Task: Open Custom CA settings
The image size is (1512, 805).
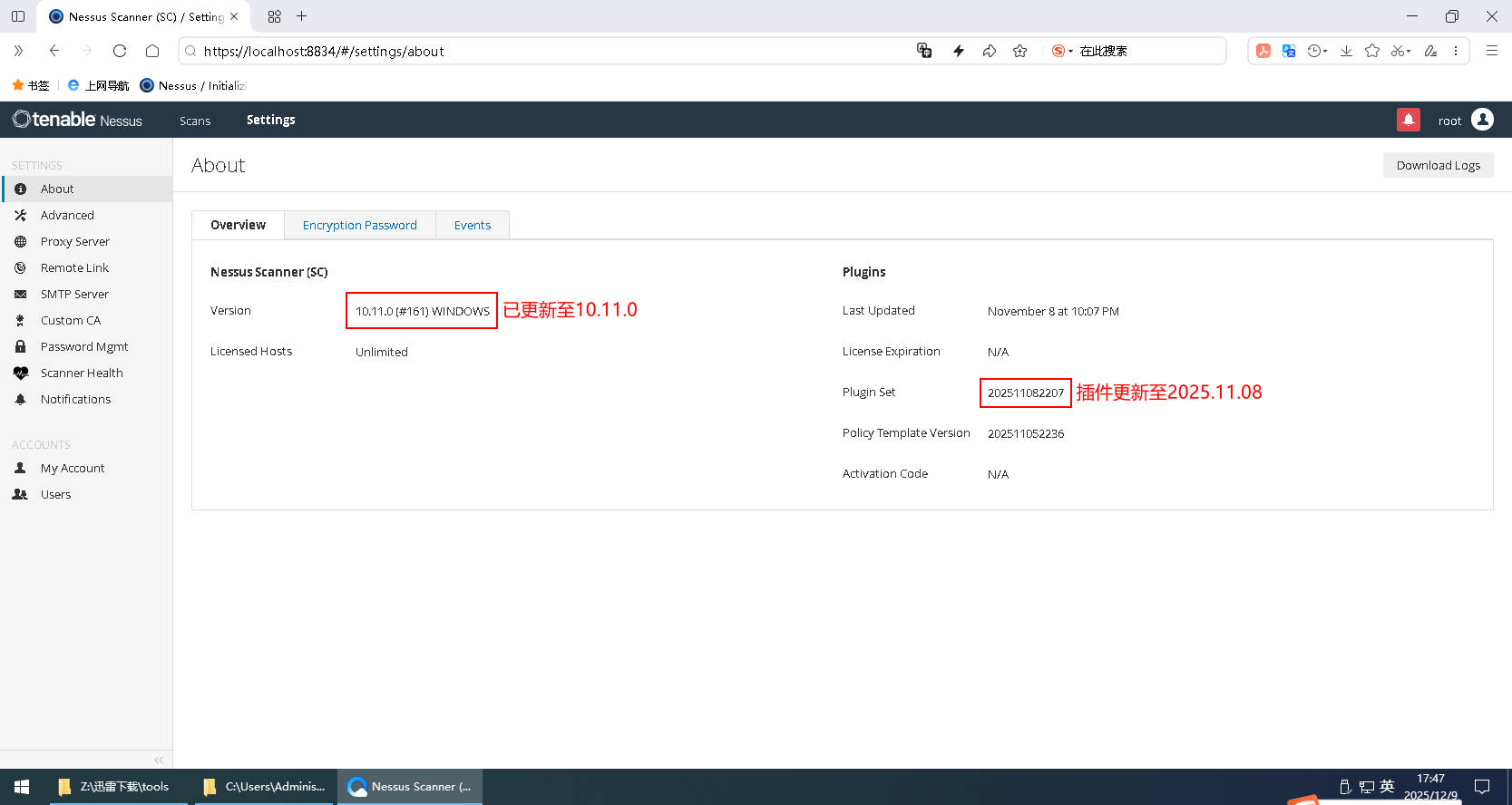Action: (70, 320)
